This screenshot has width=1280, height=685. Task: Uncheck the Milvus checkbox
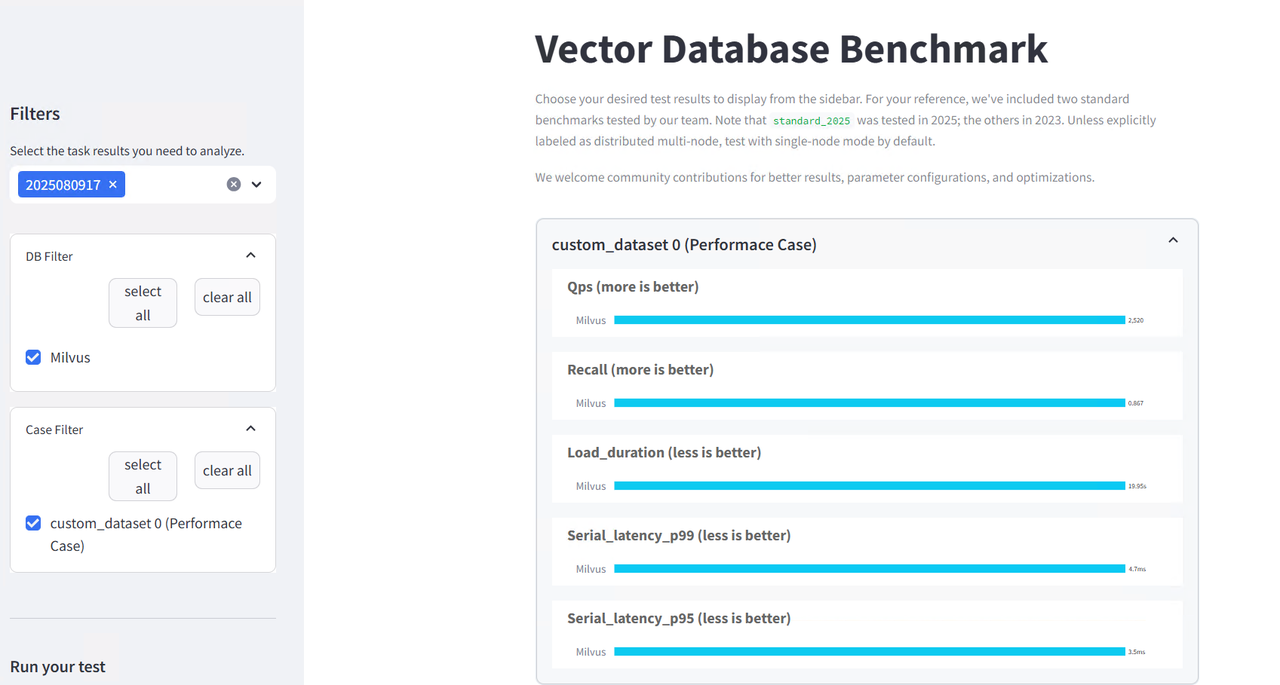point(33,357)
